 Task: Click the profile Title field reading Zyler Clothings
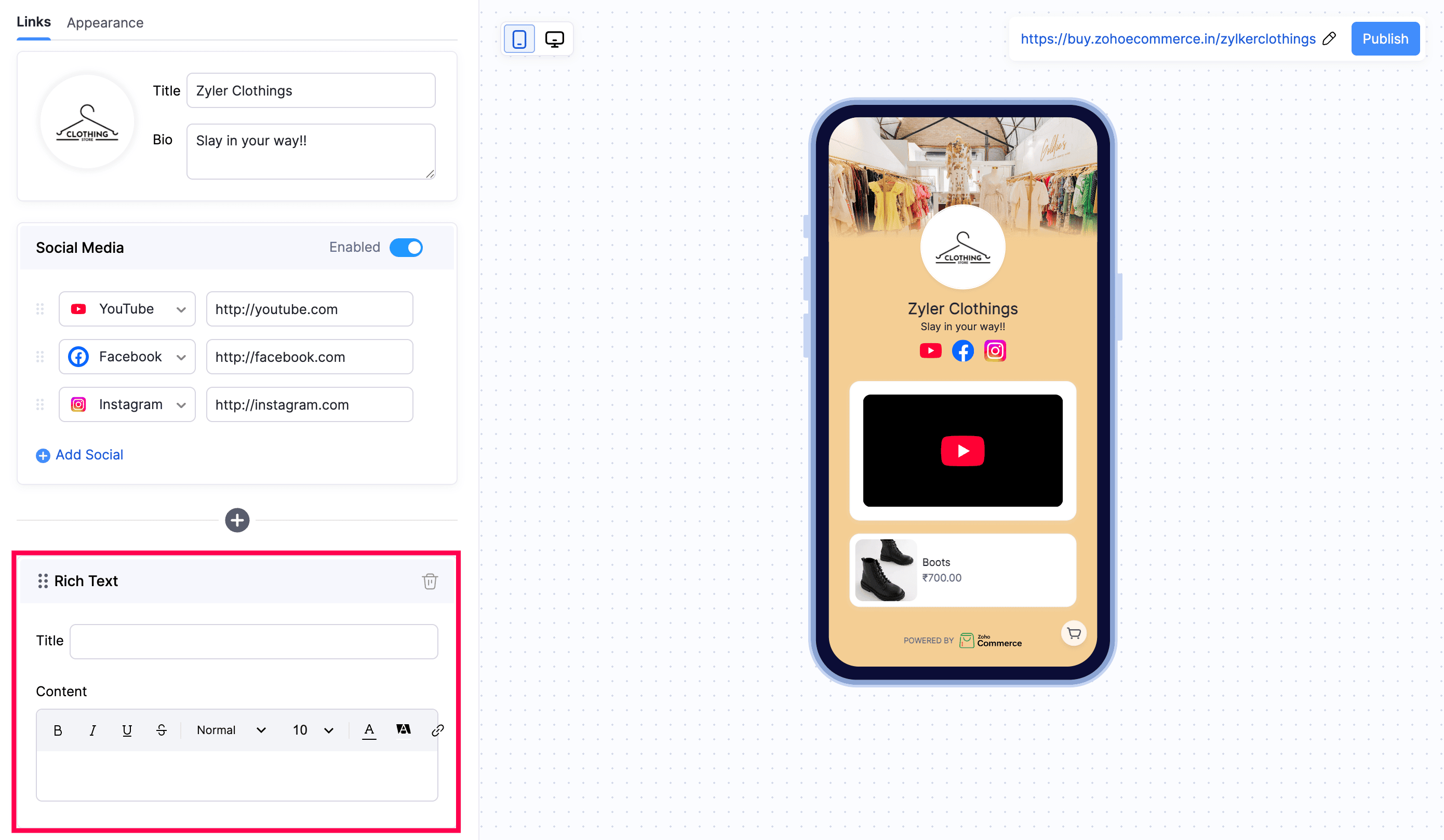[311, 90]
